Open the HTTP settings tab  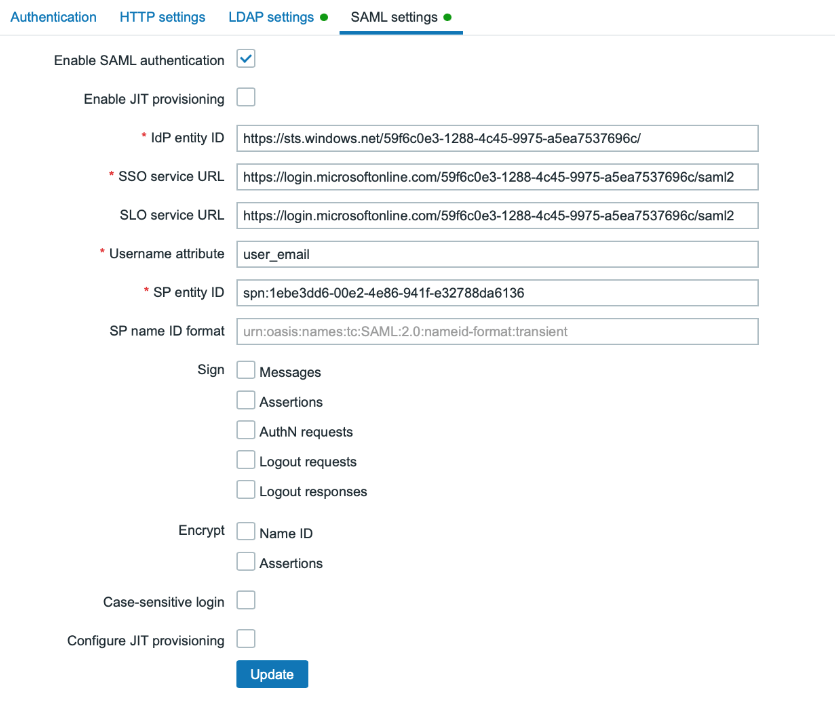[x=162, y=17]
